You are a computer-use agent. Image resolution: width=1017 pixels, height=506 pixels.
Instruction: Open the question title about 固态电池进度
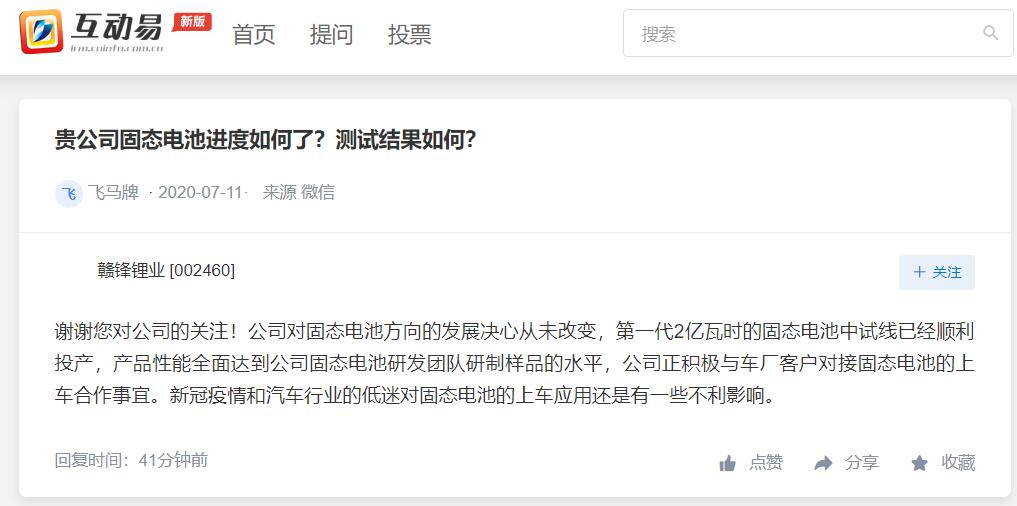tap(266, 140)
